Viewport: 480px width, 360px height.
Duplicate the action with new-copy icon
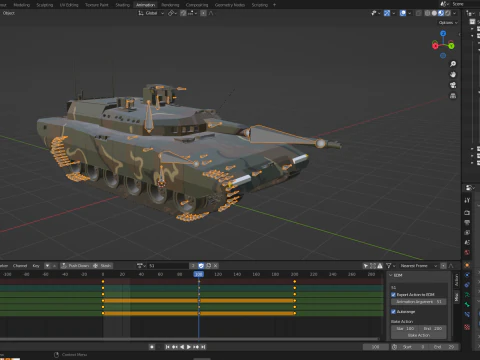click(209, 266)
